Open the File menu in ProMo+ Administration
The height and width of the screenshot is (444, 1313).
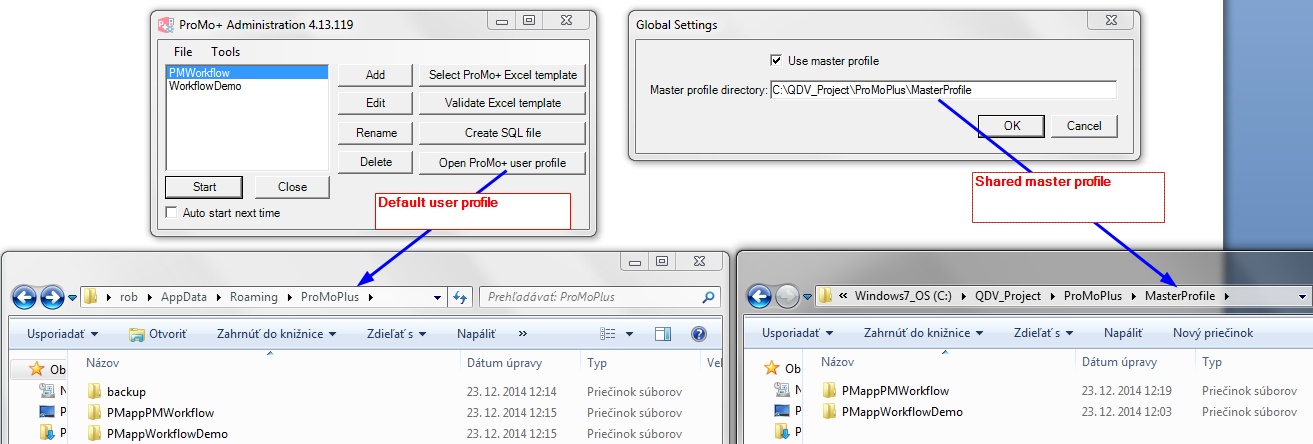183,51
